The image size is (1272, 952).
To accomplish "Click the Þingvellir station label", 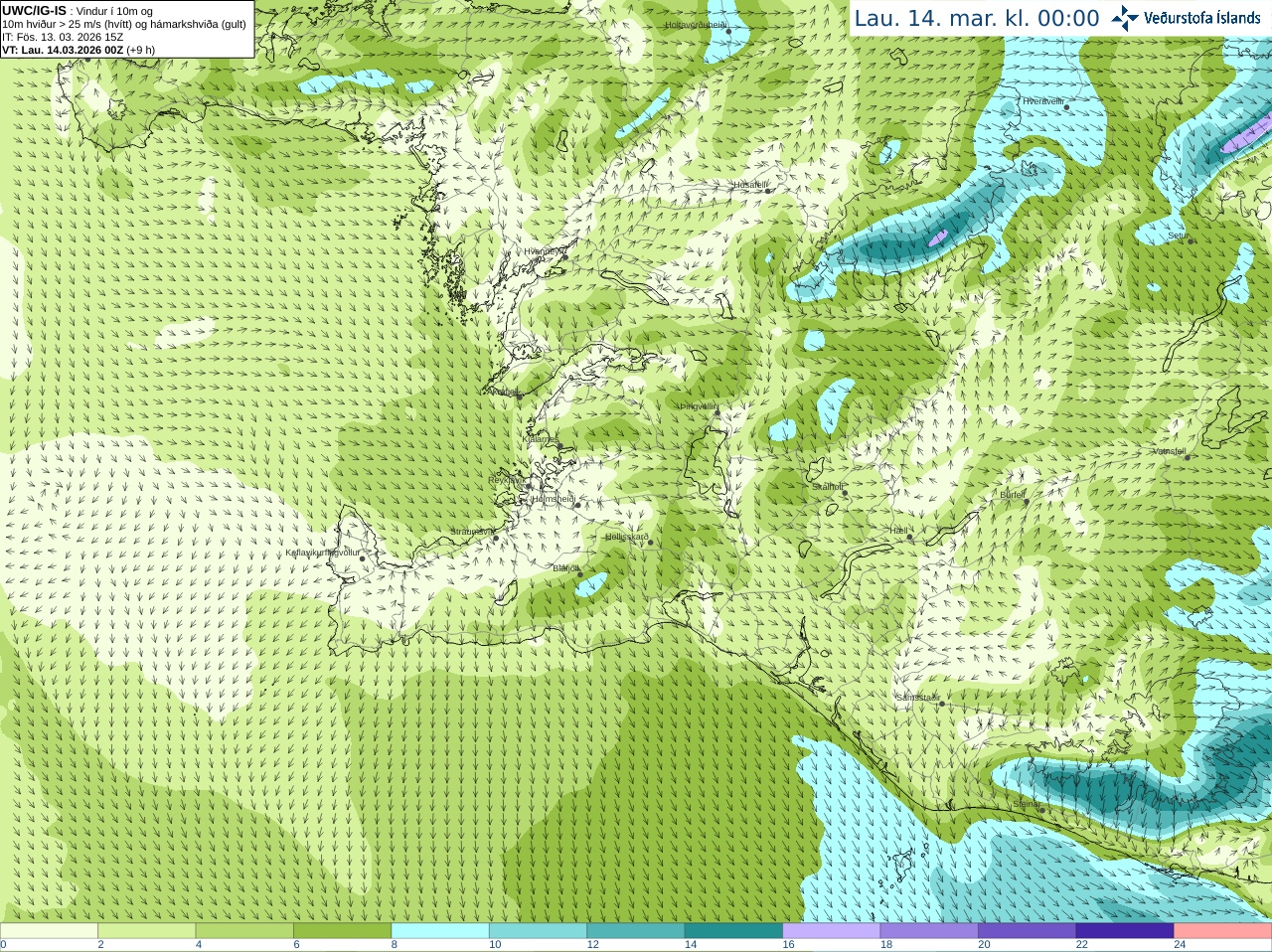I will point(699,406).
